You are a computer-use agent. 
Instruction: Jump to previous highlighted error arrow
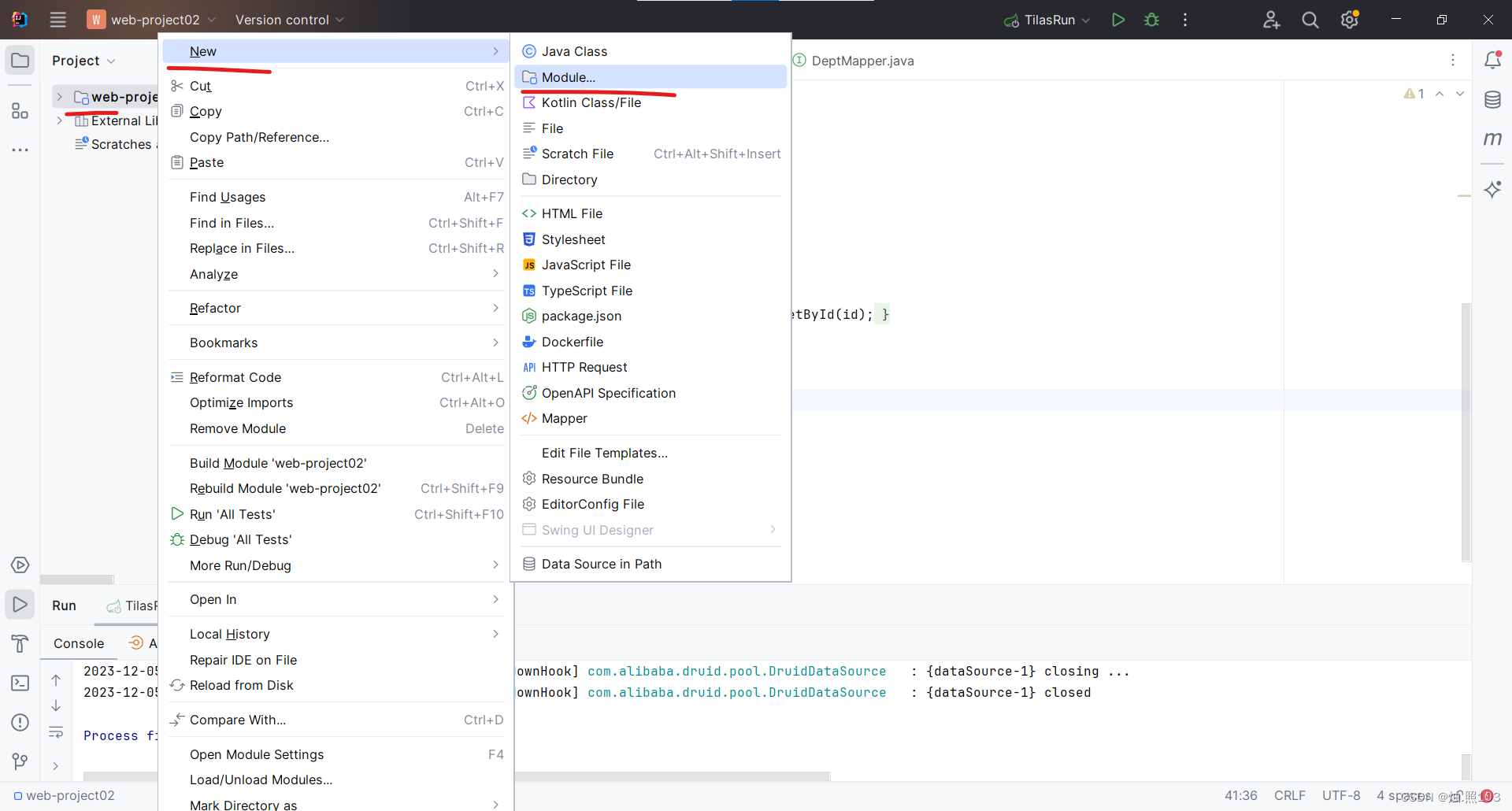[1440, 94]
